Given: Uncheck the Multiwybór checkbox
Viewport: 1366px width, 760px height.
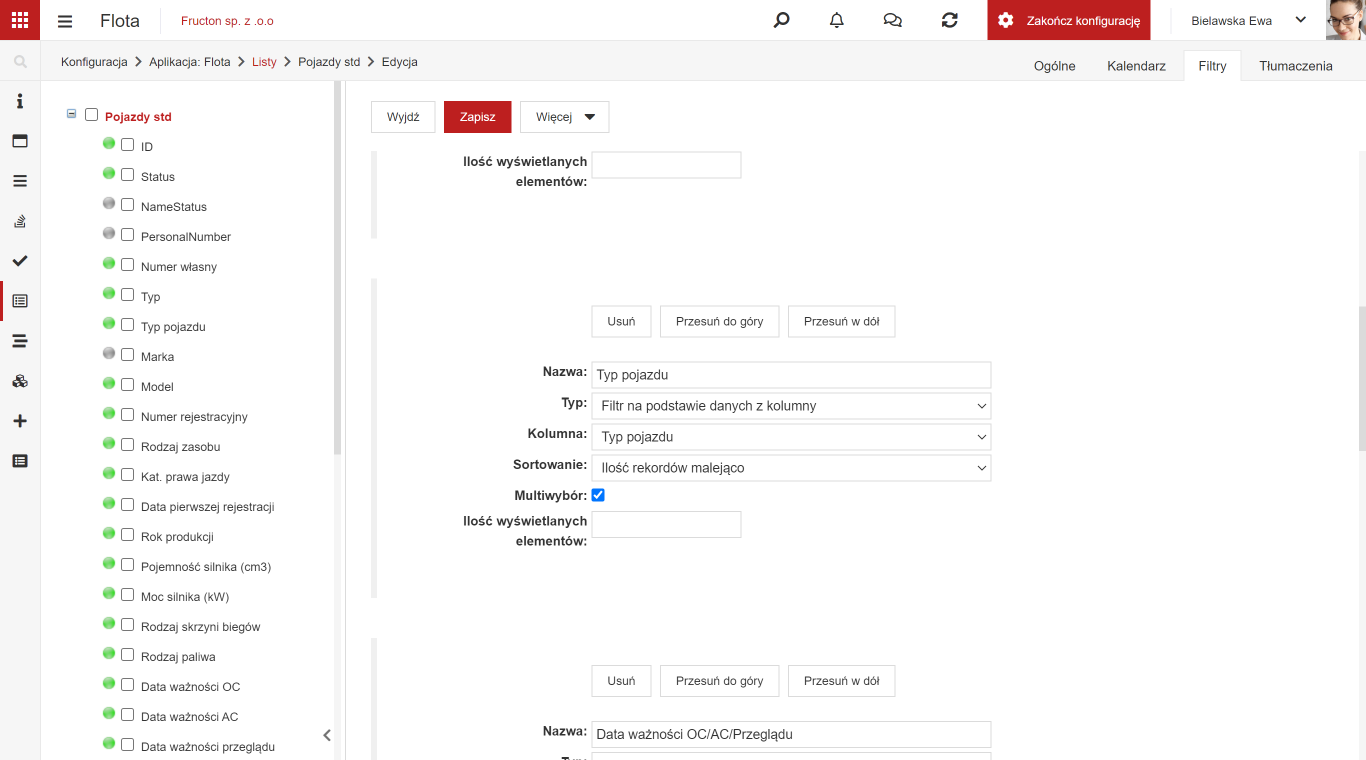Looking at the screenshot, I should 598,495.
